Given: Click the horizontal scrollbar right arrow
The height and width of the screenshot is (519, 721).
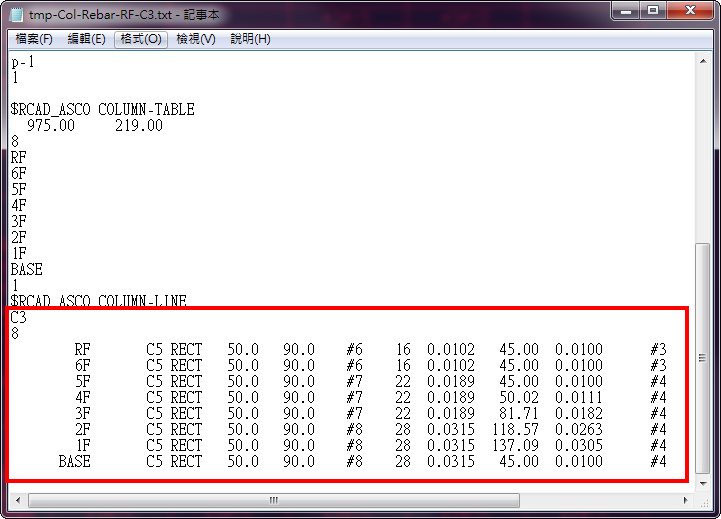Looking at the screenshot, I should (x=686, y=500).
